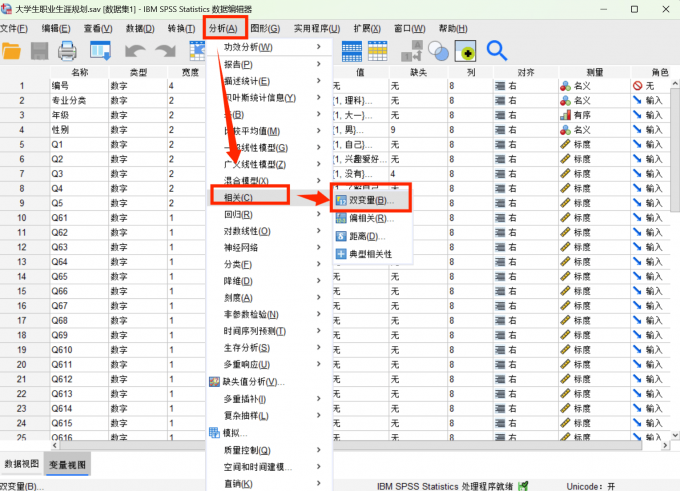Screen dimensions: 680x491
Task: Expand the 回归(R) submenu arrow
Action: tap(319, 214)
